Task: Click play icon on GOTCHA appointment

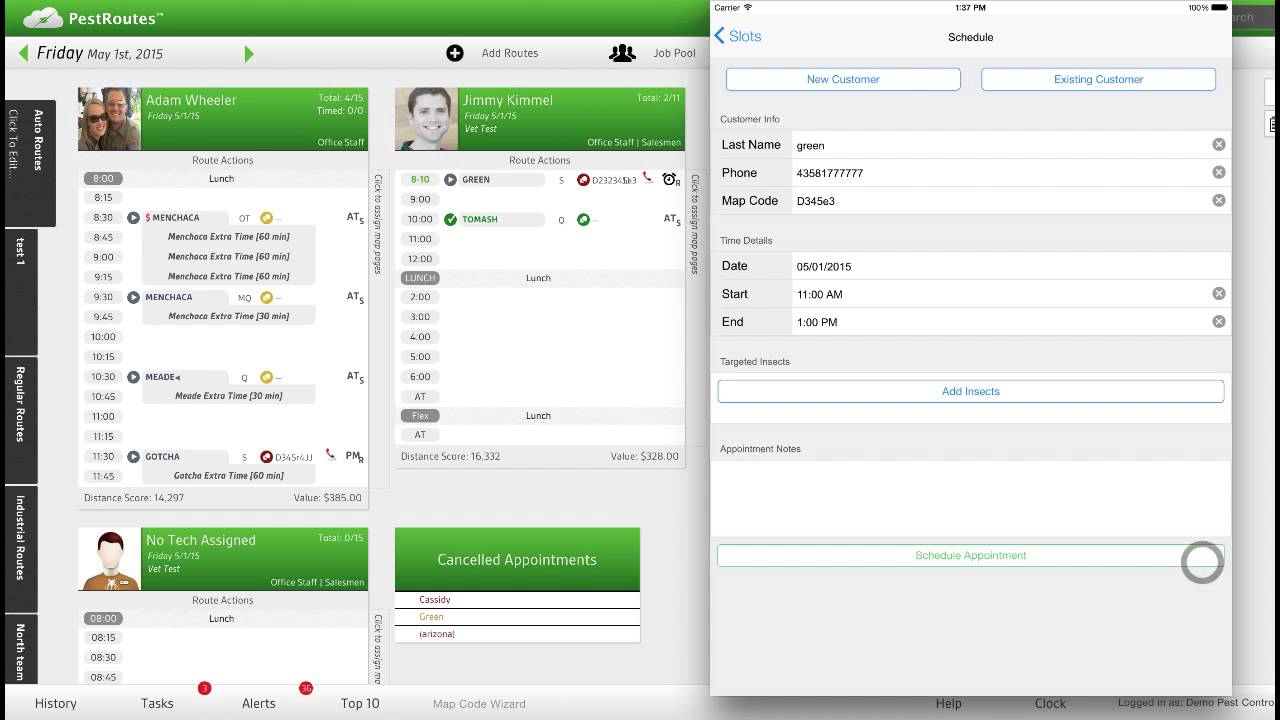Action: click(x=133, y=456)
